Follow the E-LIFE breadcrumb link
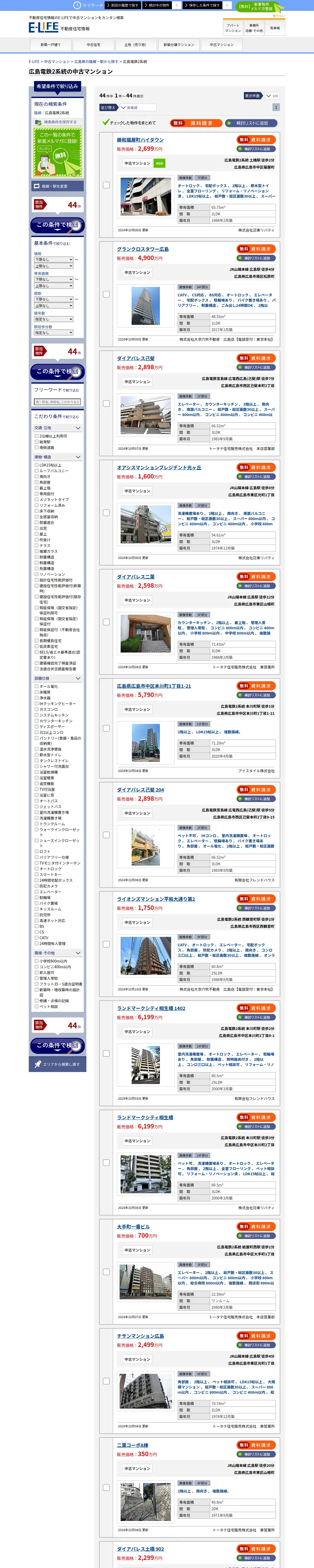This screenshot has width=314, height=1568. pos(34,61)
